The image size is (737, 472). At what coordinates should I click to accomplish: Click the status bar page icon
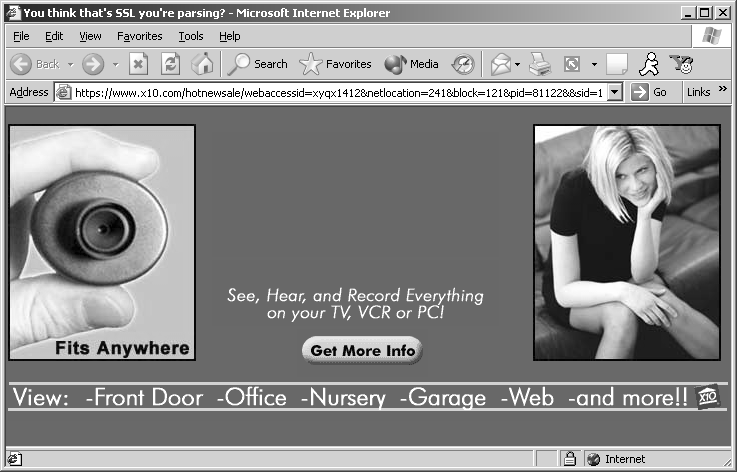[15, 459]
